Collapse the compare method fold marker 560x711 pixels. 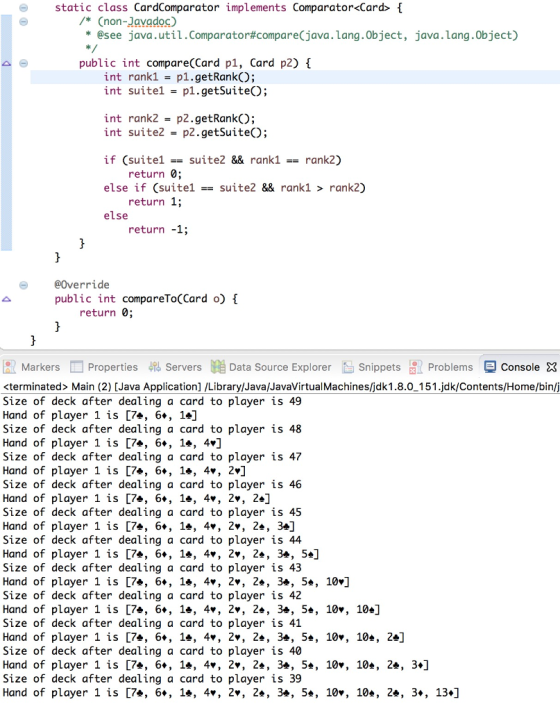click(24, 63)
